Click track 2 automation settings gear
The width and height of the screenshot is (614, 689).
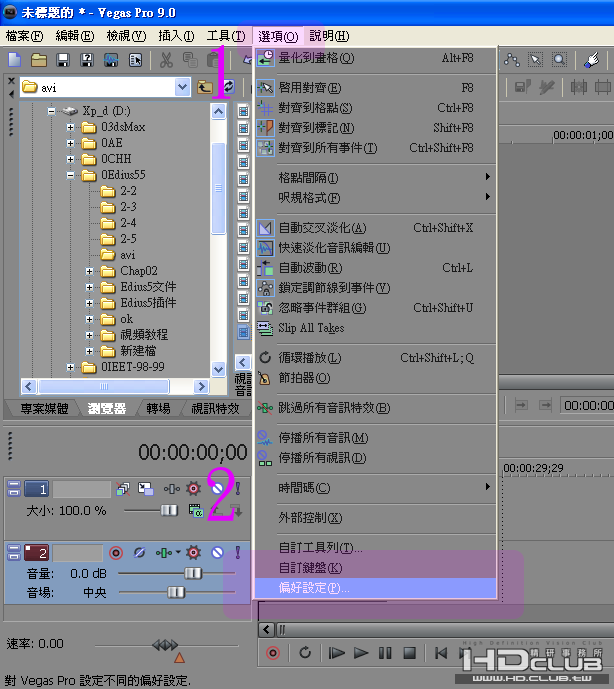point(193,552)
